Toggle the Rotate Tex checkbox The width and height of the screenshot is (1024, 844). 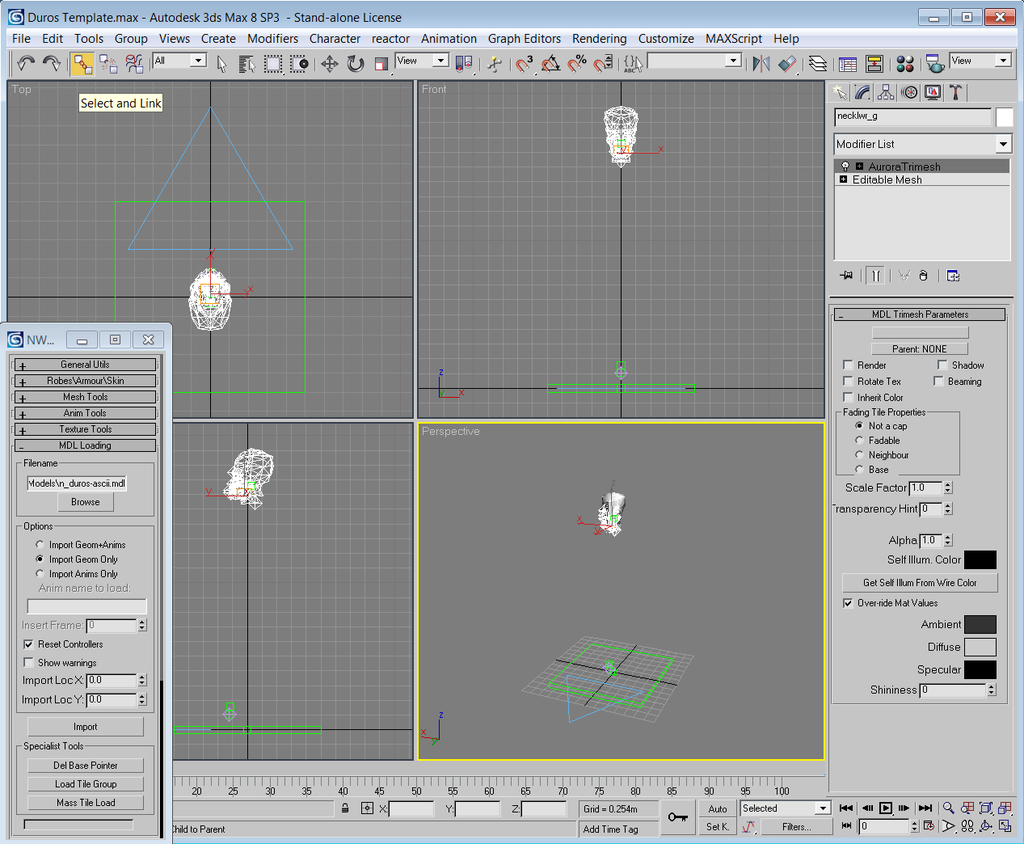click(x=848, y=381)
